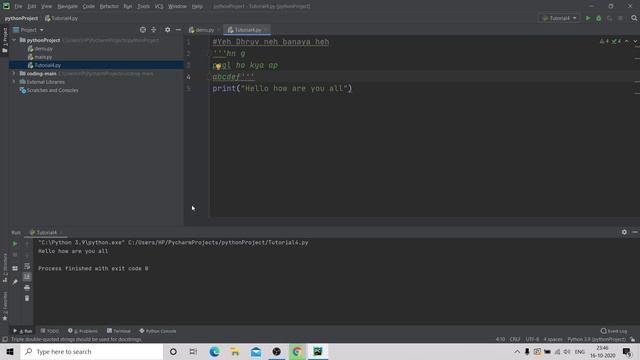This screenshot has height=360, width=640.
Task: Hide the Project panel with the minus icon
Action: pos(178,30)
